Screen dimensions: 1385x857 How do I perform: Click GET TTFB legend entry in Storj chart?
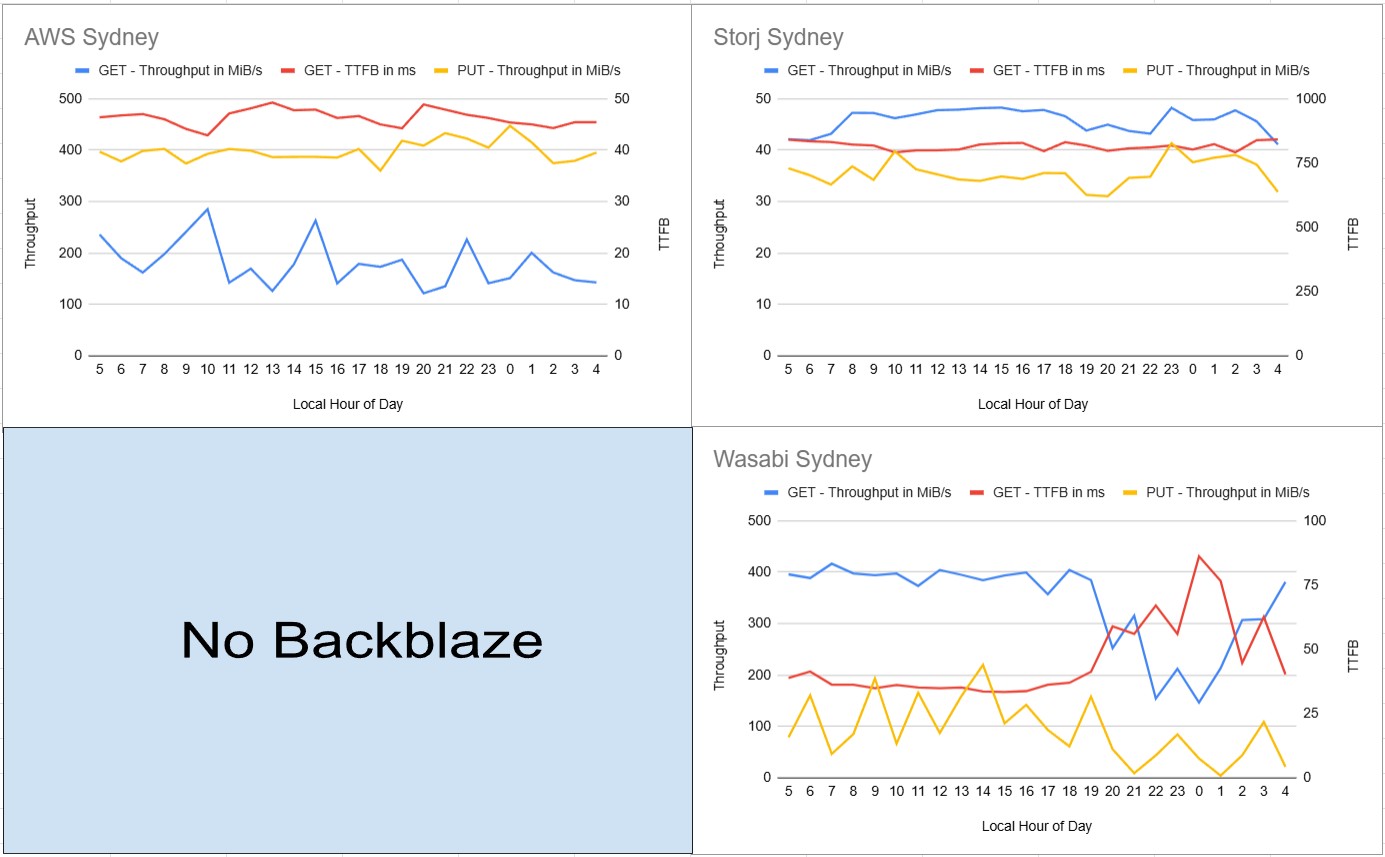(x=1037, y=70)
